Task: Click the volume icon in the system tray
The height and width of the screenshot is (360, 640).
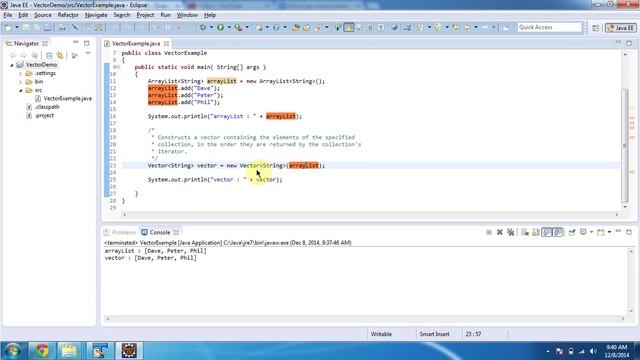Action: tap(593, 351)
